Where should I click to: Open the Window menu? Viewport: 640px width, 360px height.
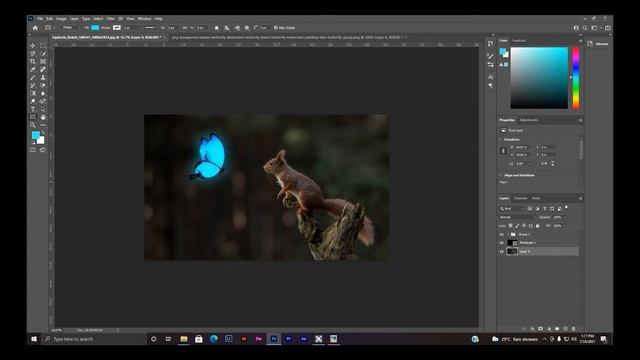(144, 19)
